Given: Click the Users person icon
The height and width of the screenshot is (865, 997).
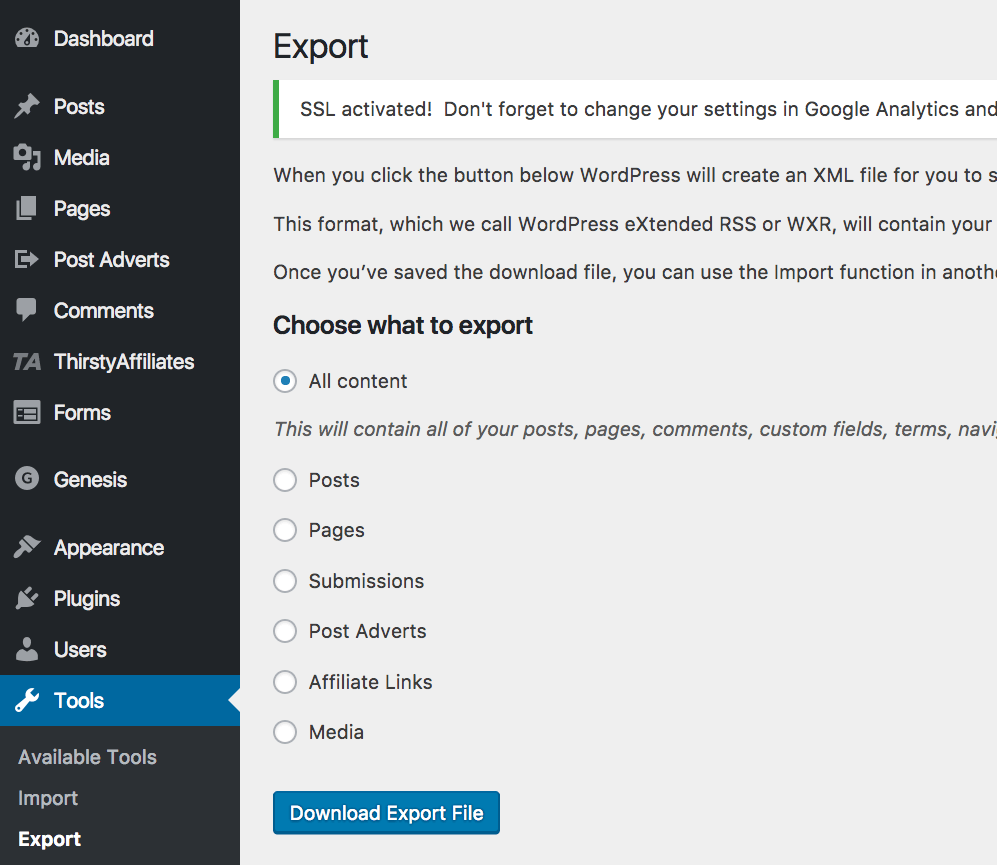Looking at the screenshot, I should [27, 650].
